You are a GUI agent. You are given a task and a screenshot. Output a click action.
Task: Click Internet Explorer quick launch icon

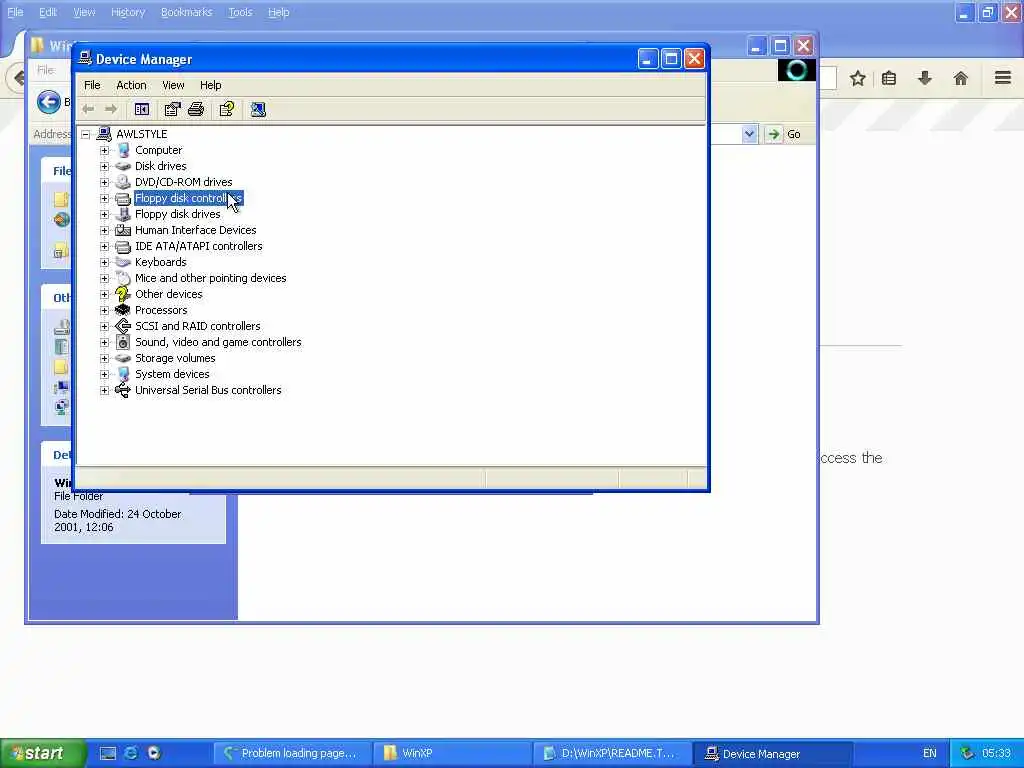pyautogui.click(x=131, y=753)
